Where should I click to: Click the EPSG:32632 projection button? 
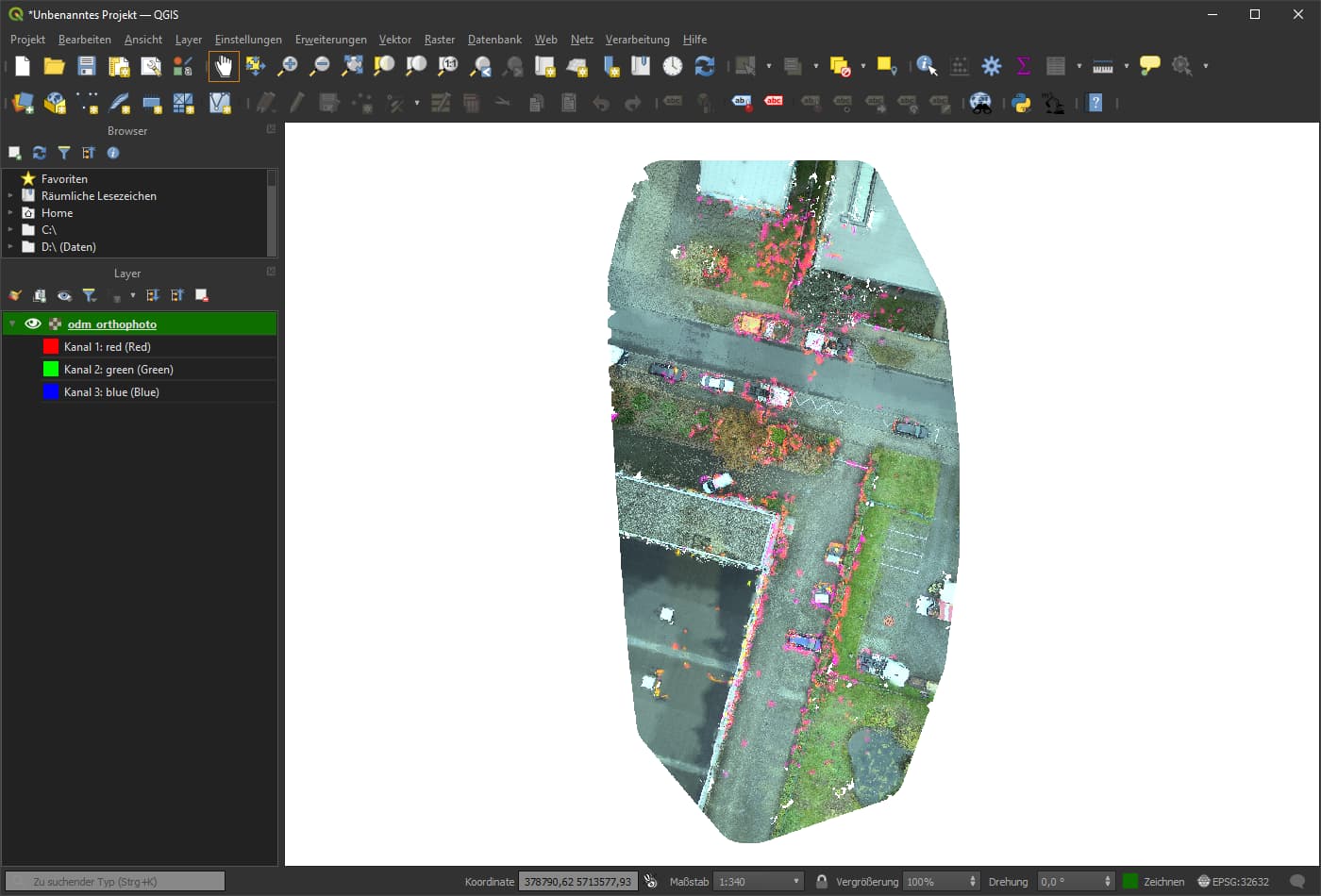click(1233, 882)
